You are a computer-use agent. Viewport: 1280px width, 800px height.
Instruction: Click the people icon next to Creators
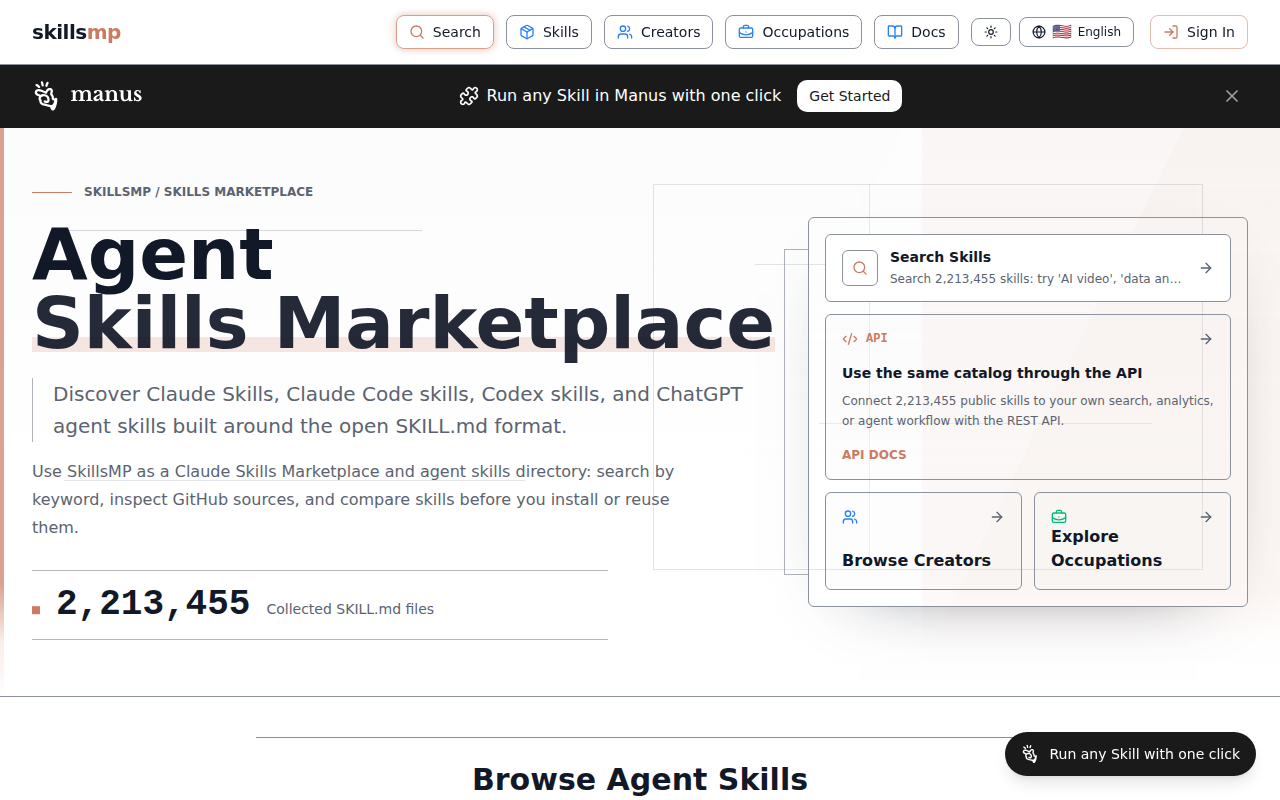625,32
